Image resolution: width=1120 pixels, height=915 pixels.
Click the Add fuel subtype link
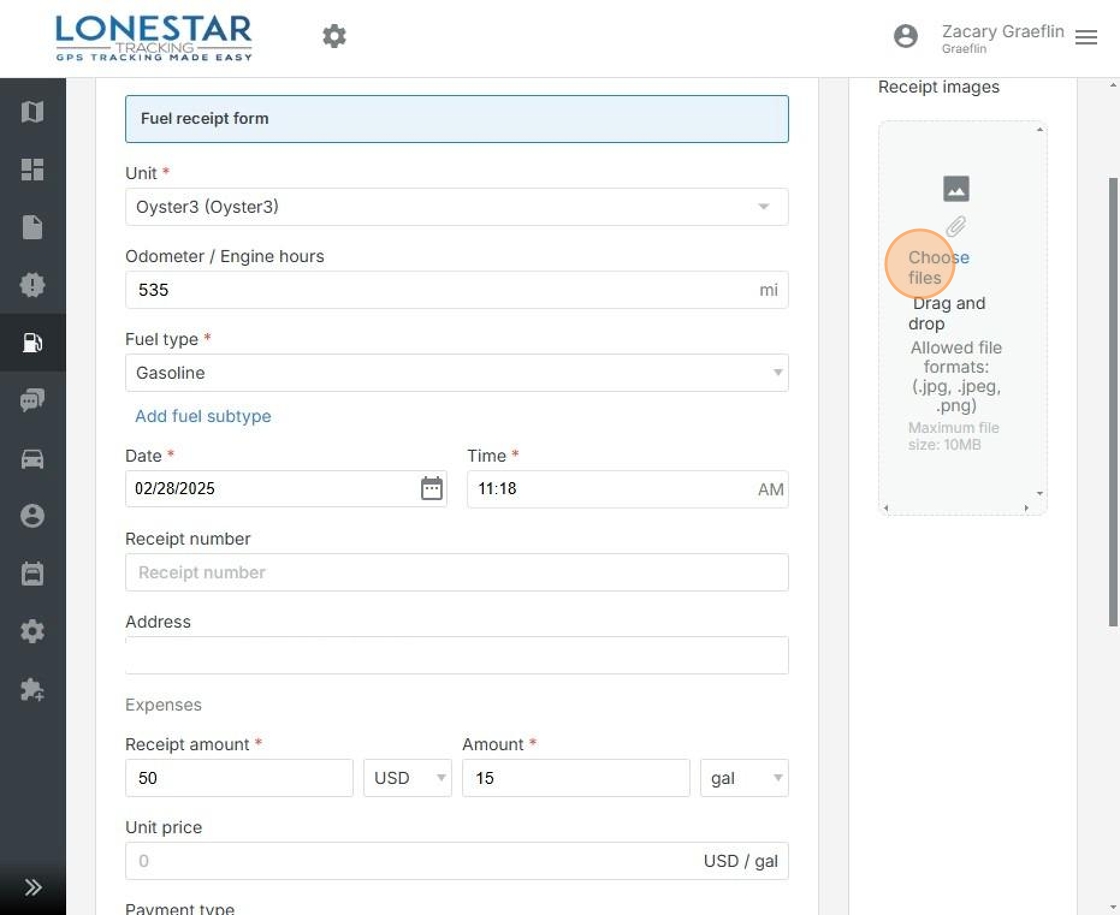click(203, 416)
